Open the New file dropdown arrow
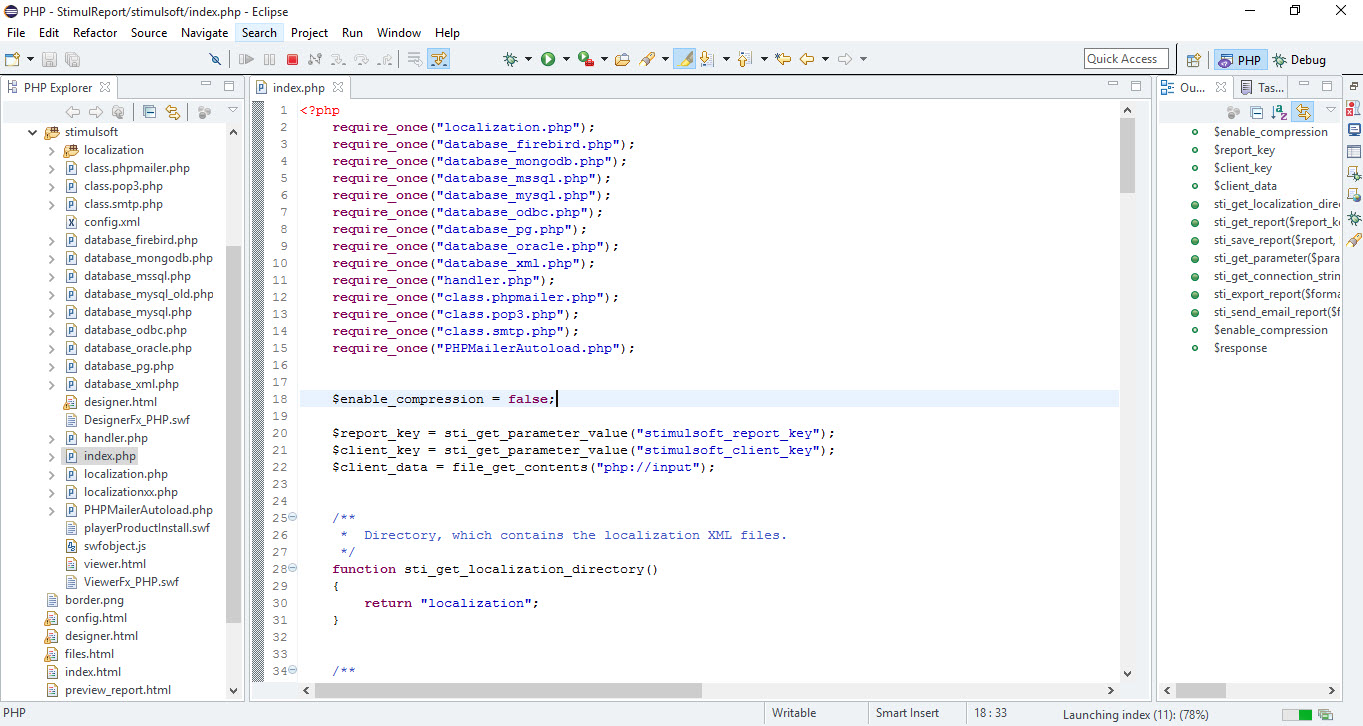This screenshot has height=726, width=1363. [x=30, y=59]
